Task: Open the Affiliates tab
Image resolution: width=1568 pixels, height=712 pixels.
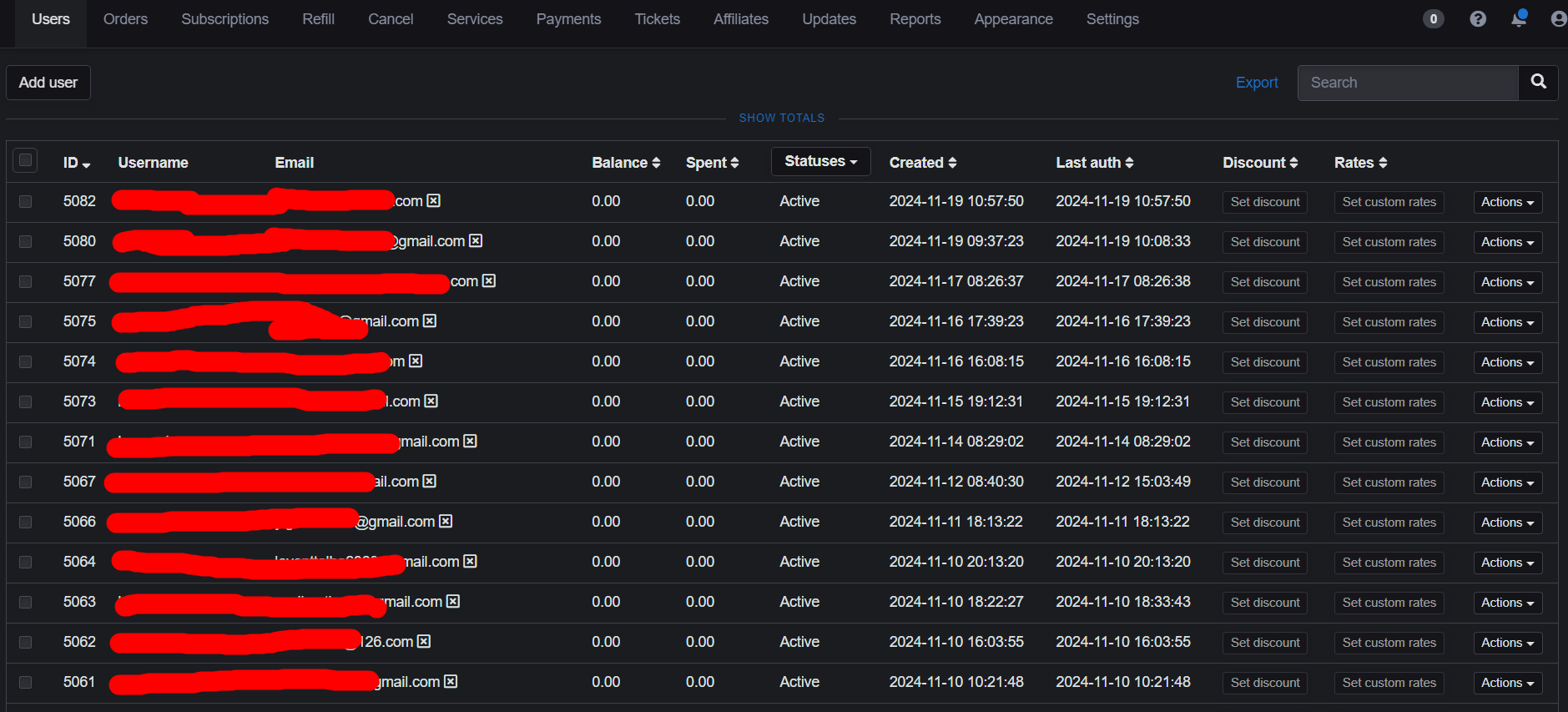Action: (741, 19)
